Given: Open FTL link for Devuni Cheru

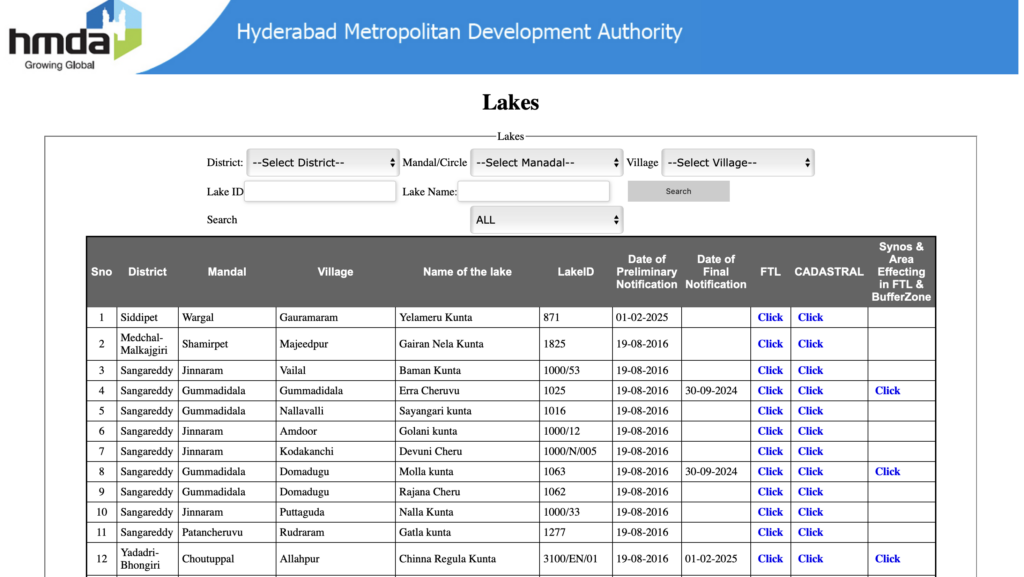Looking at the screenshot, I should [770, 451].
